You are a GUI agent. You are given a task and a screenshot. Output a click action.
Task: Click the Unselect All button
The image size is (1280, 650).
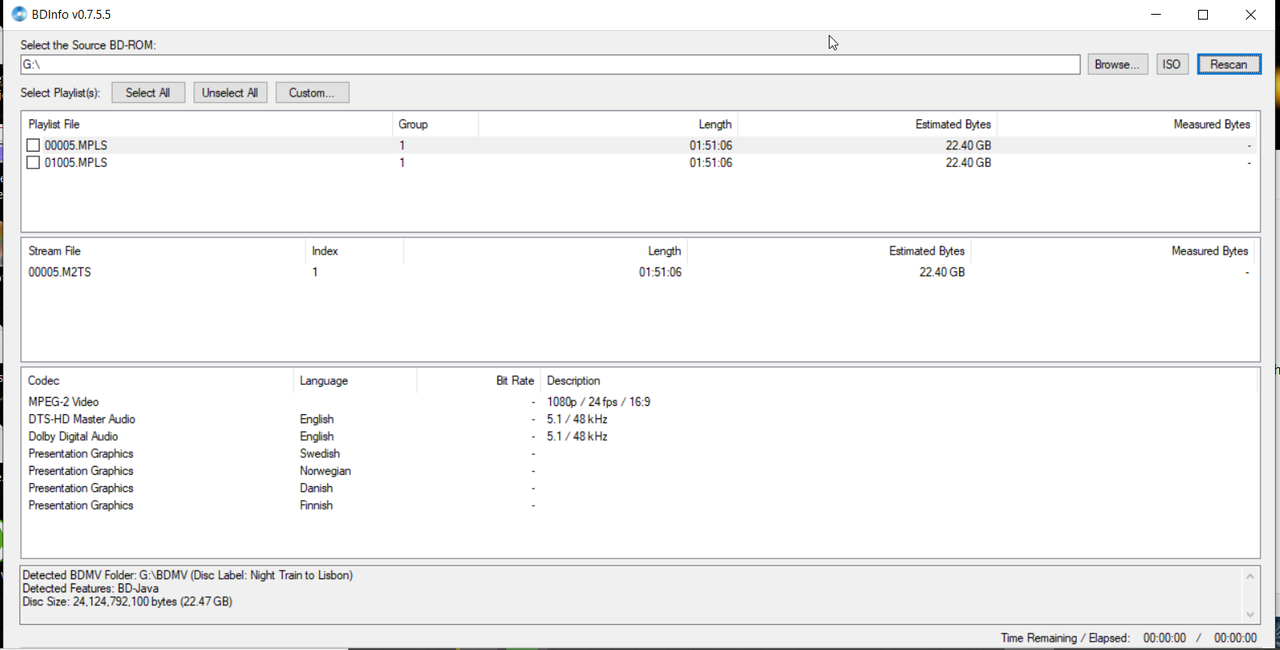click(230, 93)
